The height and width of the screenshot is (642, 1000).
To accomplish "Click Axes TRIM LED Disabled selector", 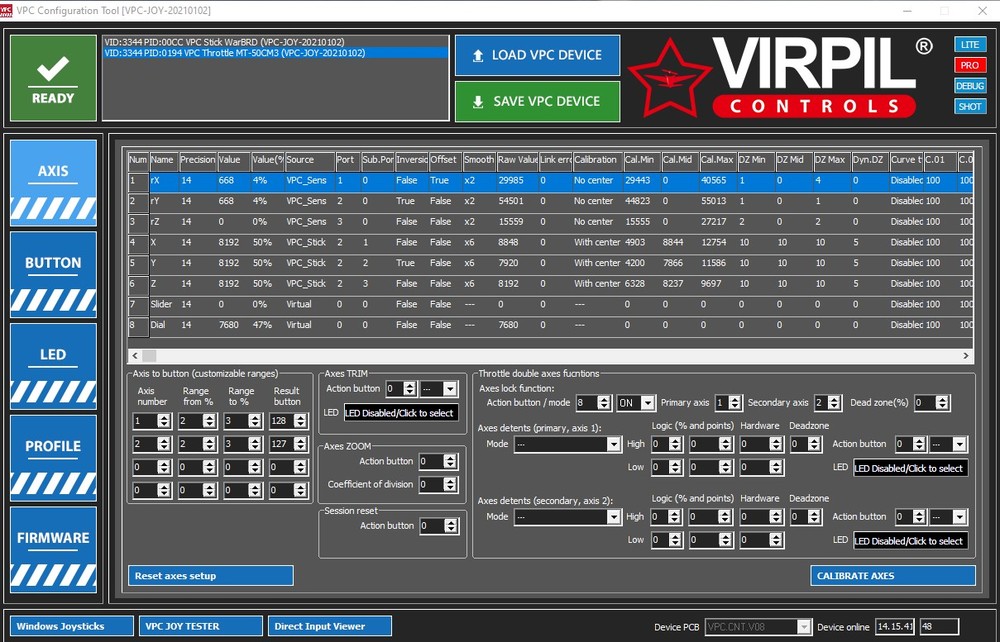I will pyautogui.click(x=401, y=413).
